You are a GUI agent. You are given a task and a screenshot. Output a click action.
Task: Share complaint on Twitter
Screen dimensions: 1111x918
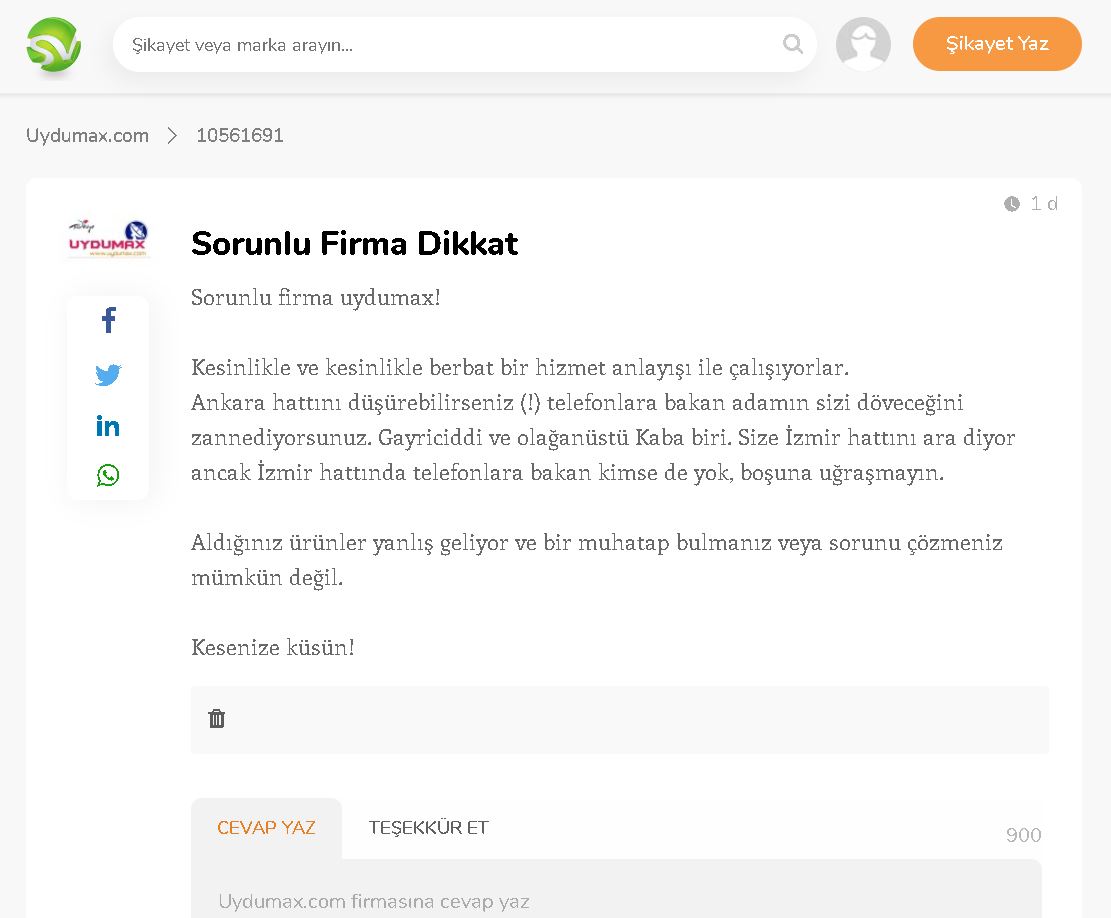point(108,375)
